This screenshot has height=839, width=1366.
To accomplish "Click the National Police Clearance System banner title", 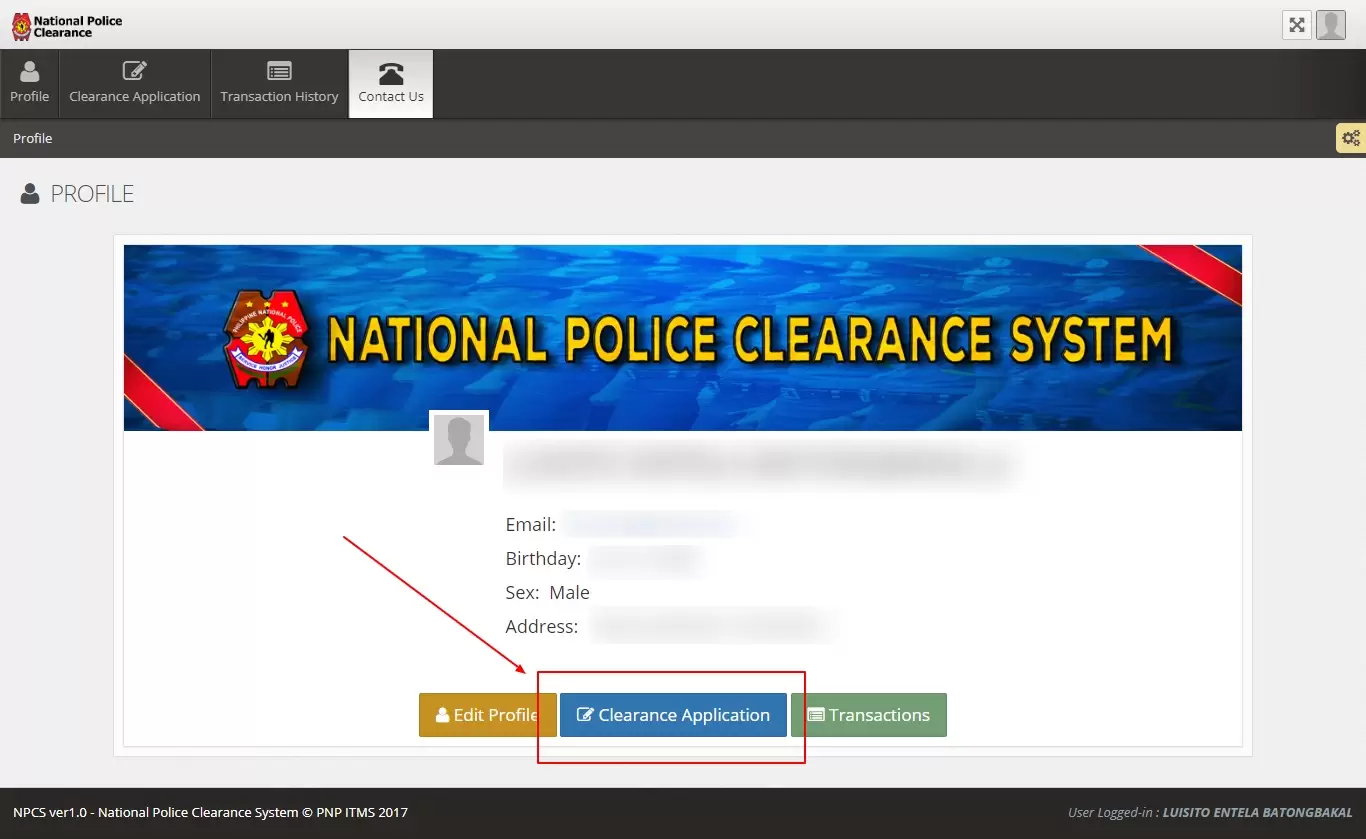I will coord(749,340).
